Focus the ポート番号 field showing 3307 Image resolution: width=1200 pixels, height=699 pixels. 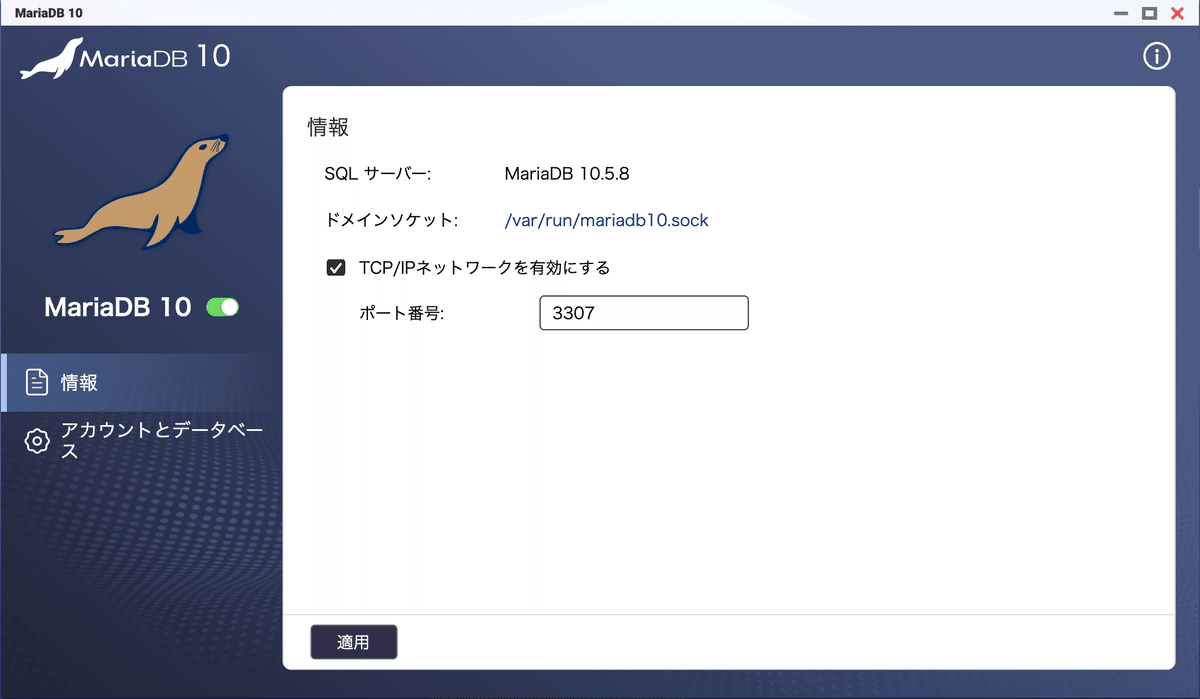pyautogui.click(x=644, y=313)
